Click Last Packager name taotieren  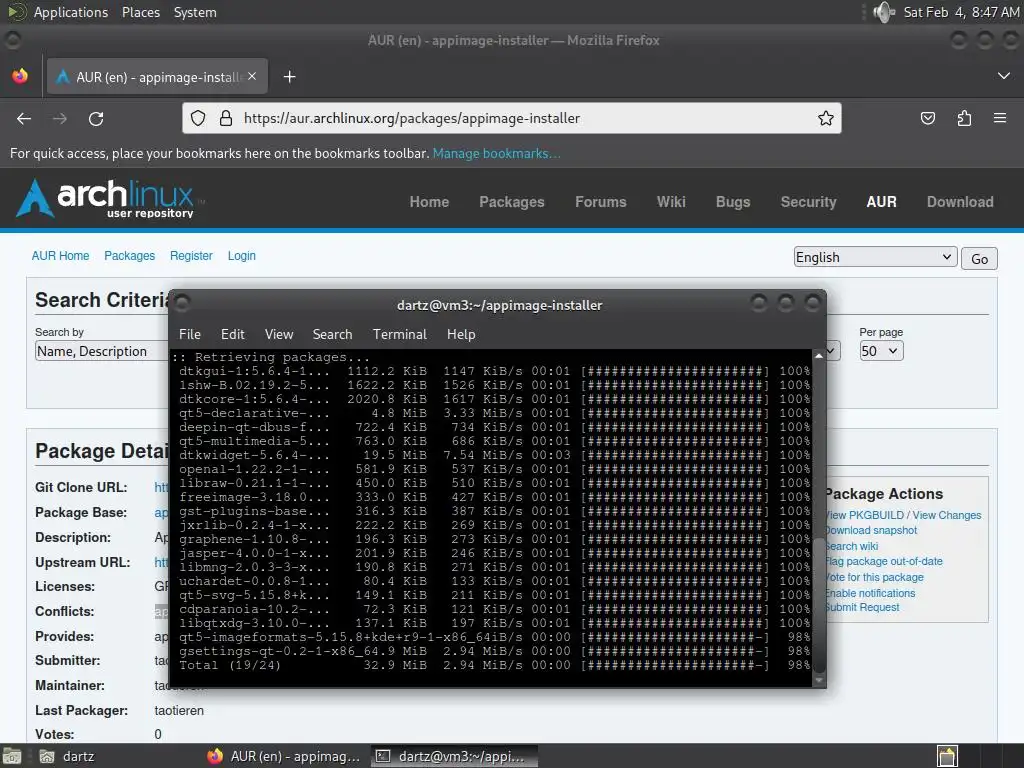coord(179,711)
